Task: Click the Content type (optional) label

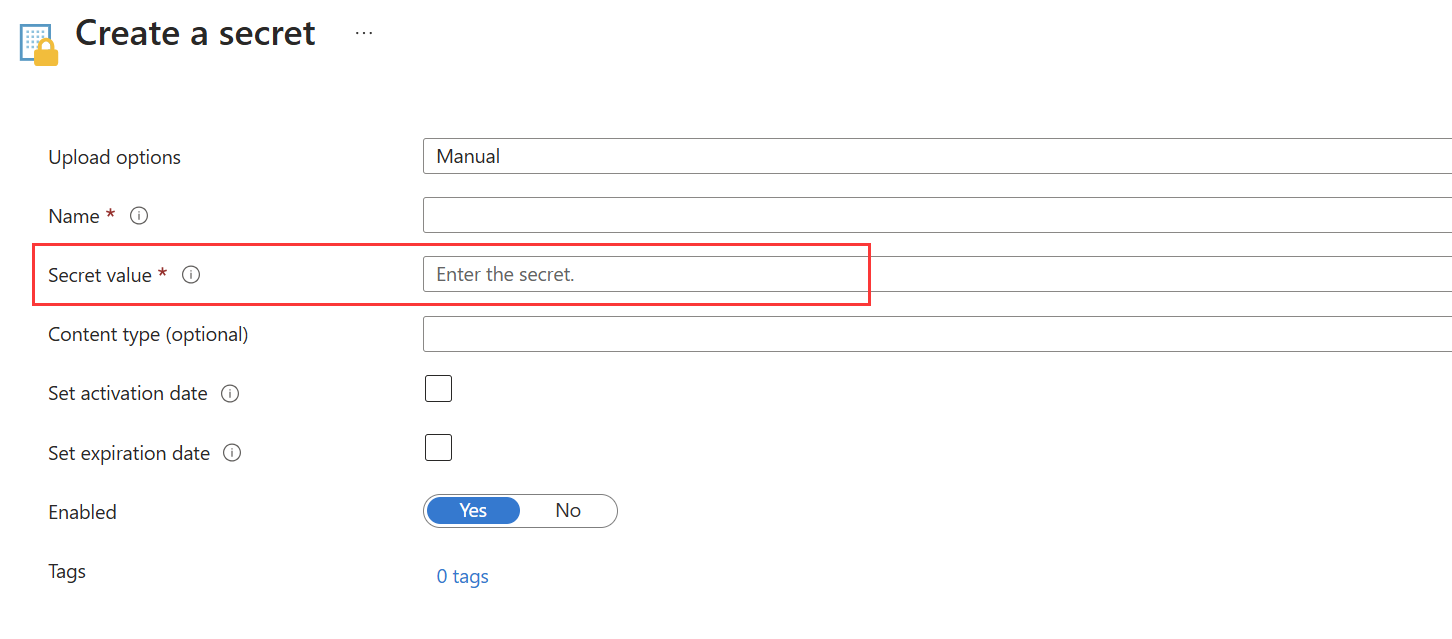Action: pos(148,335)
